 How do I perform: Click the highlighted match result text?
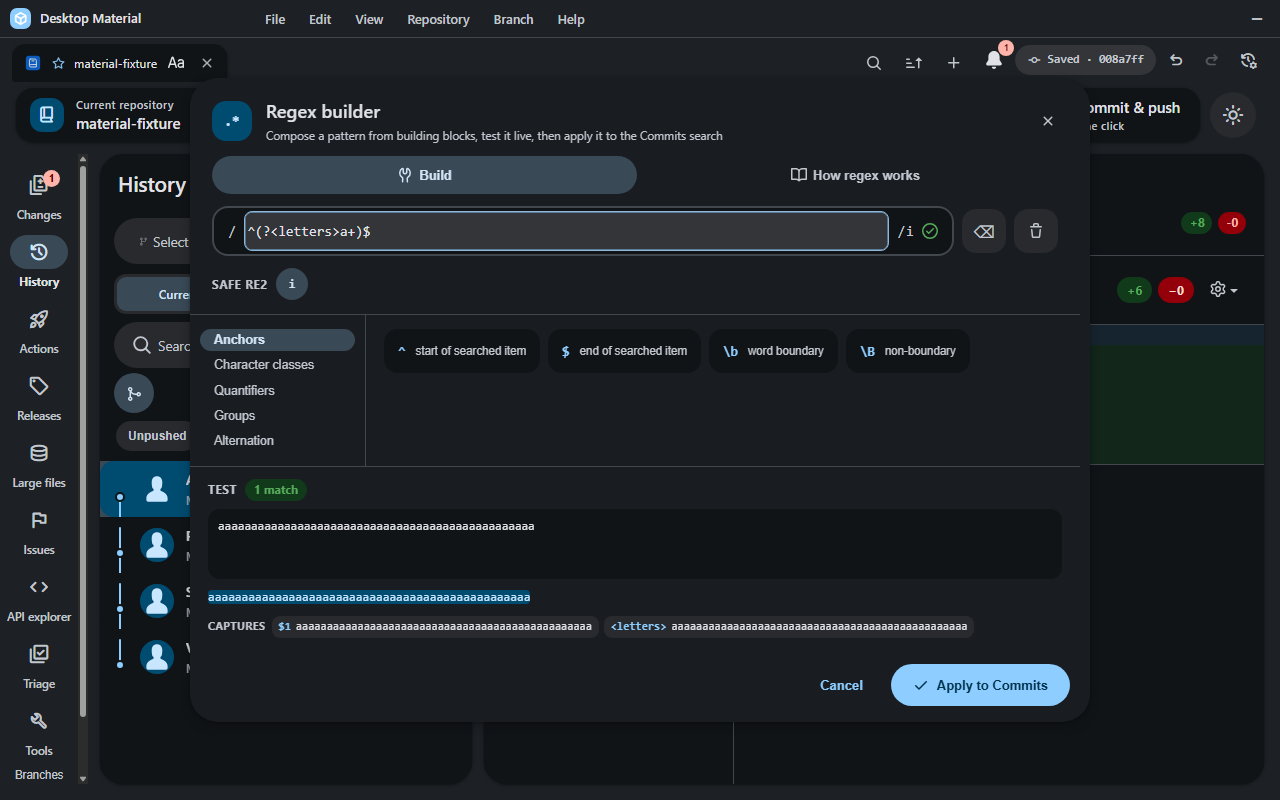[x=369, y=597]
